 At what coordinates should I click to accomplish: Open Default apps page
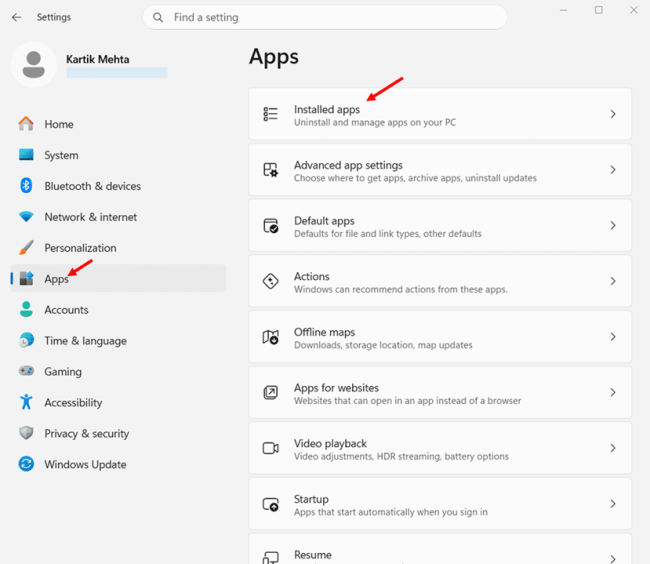coord(440,225)
